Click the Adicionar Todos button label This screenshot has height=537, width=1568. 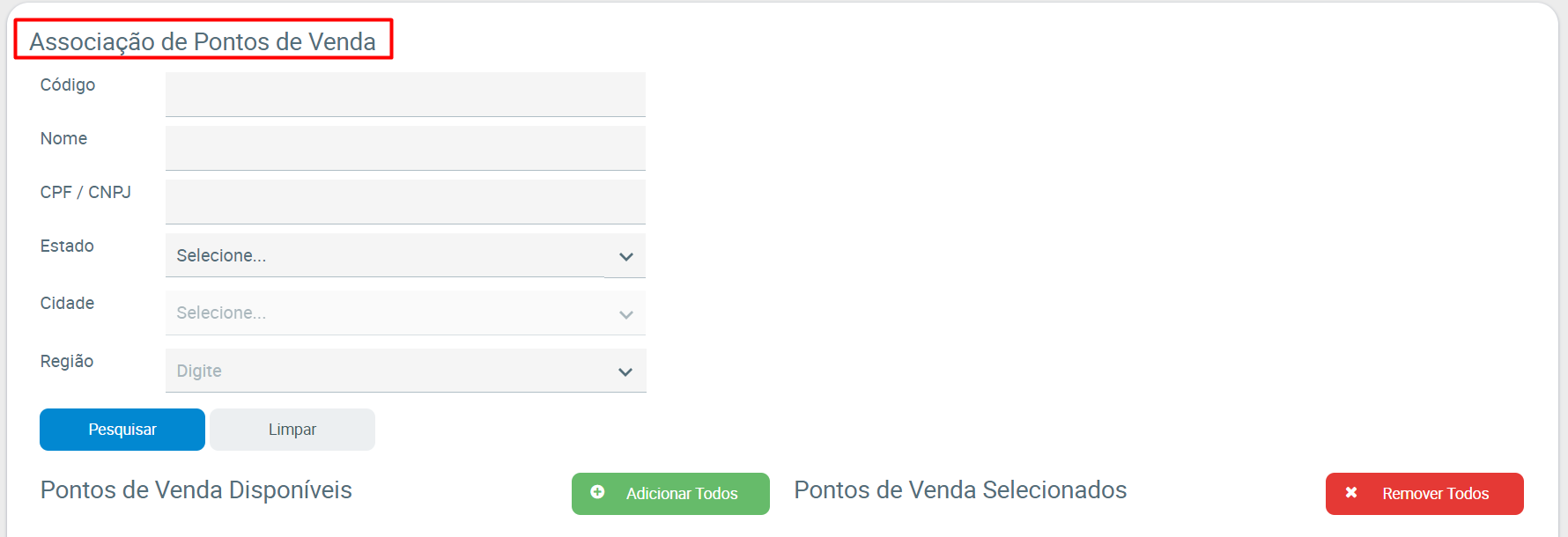click(x=682, y=494)
